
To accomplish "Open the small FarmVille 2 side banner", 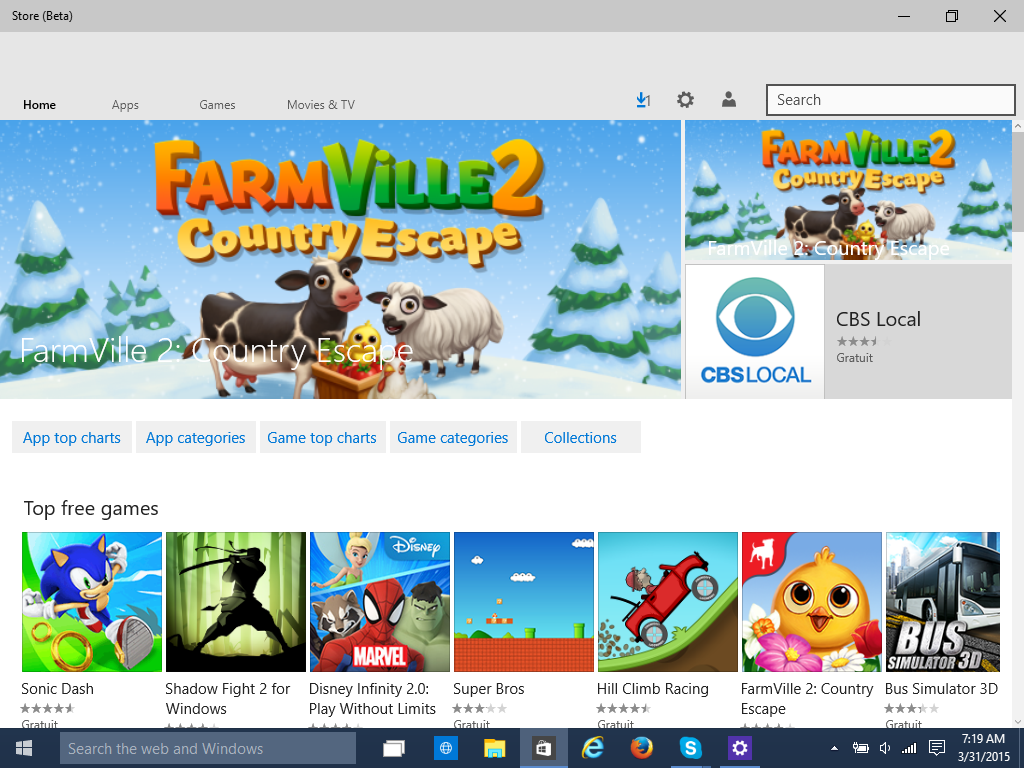I will pos(848,191).
